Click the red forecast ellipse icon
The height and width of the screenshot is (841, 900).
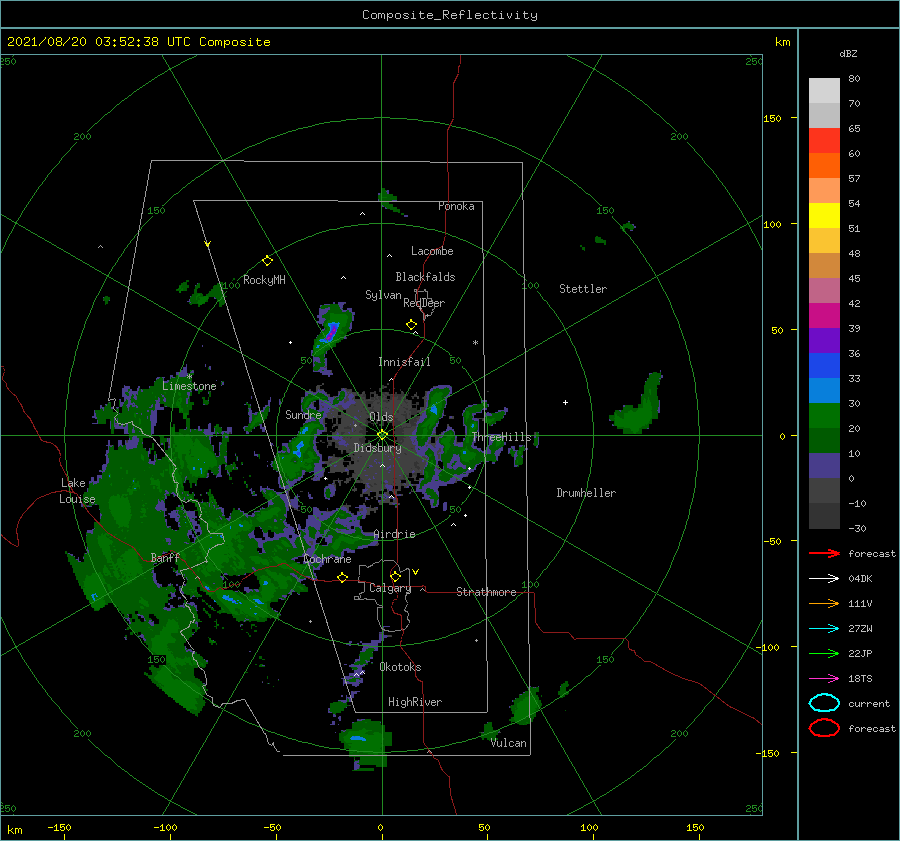pos(824,728)
